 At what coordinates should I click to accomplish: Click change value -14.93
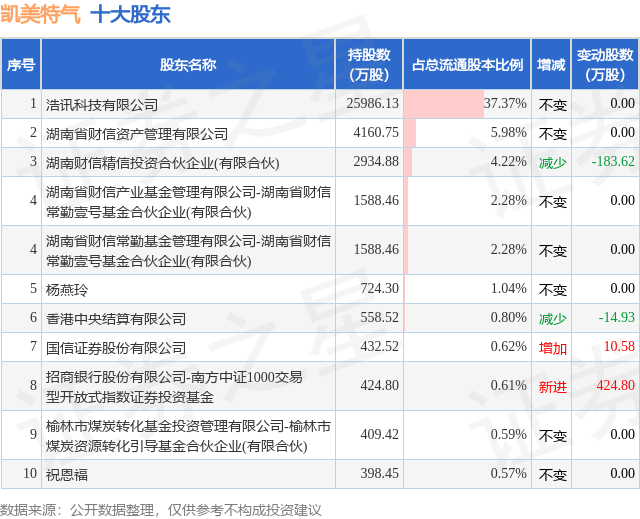pos(617,317)
